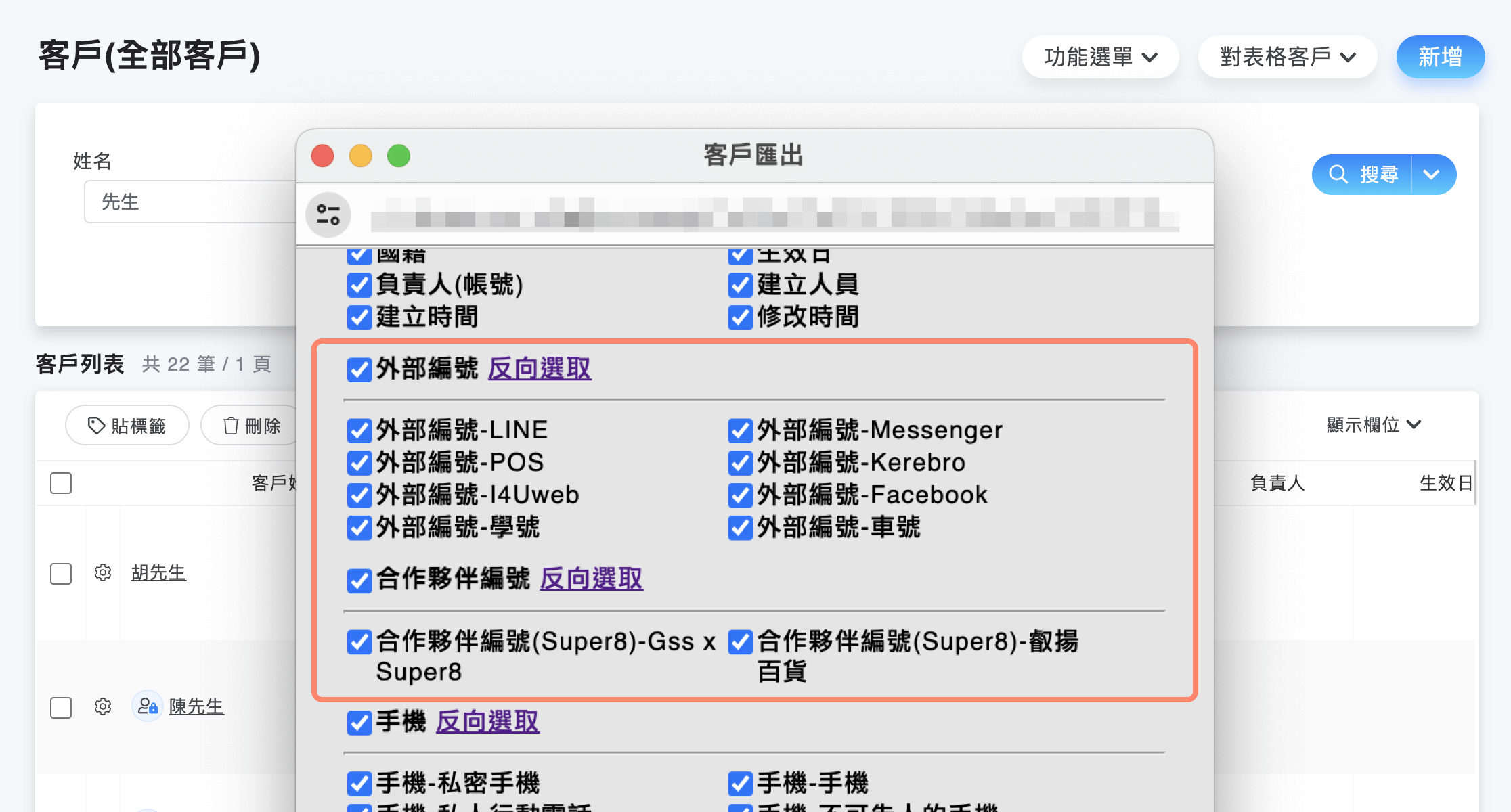Minimize 客戶匯出 window with yellow button
This screenshot has height=812, width=1511.
[x=361, y=156]
